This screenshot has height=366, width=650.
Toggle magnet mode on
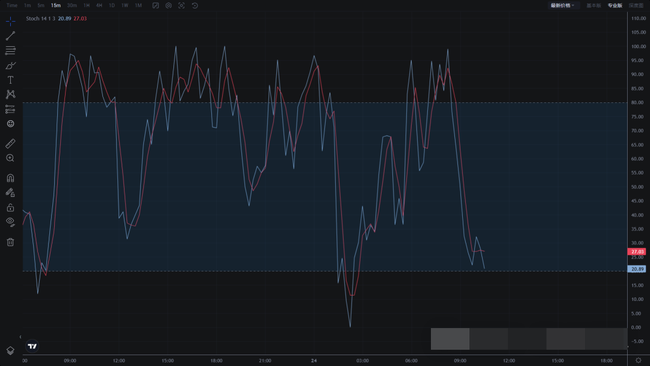(x=10, y=178)
